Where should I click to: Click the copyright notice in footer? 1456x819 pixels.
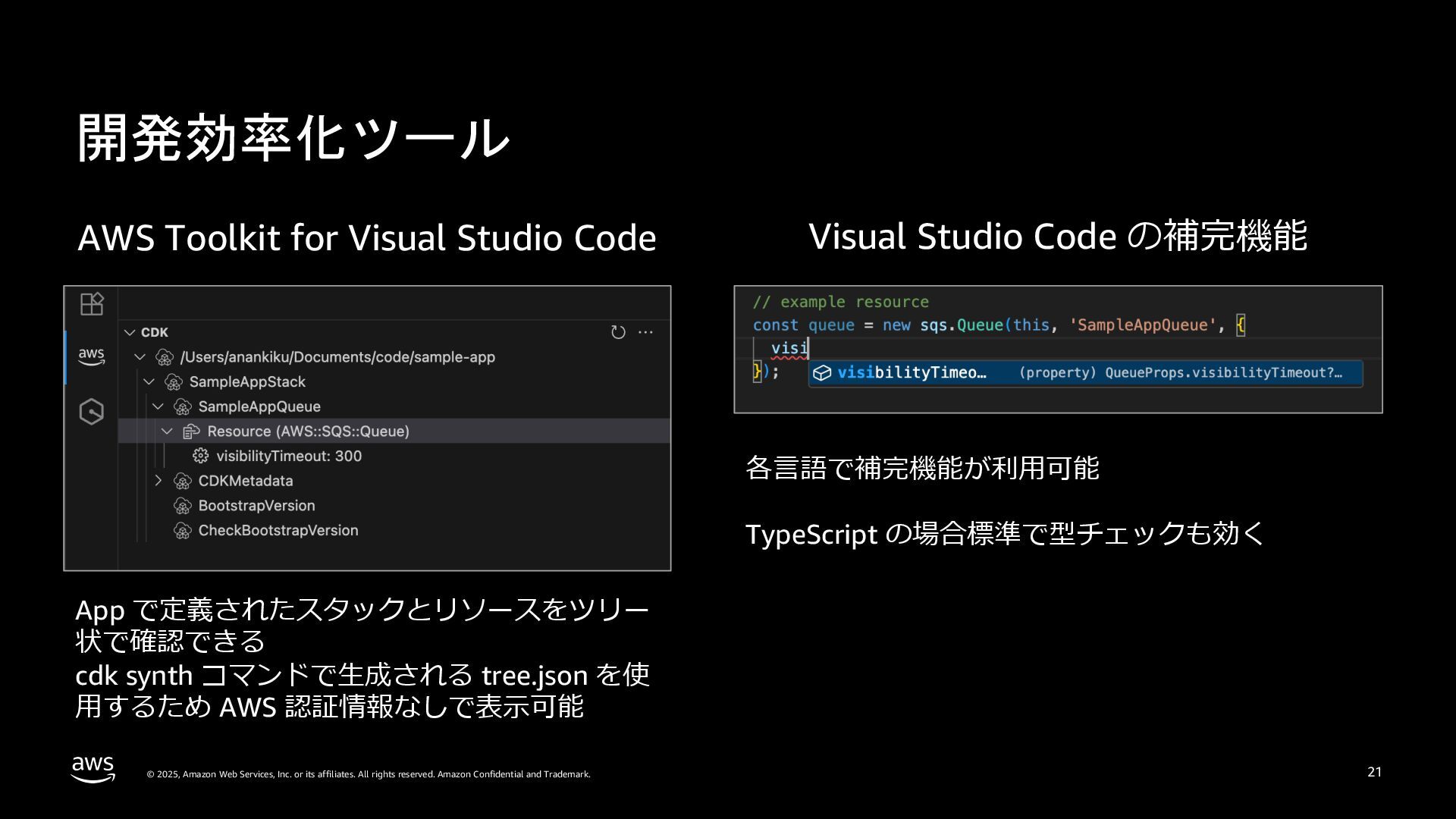(x=369, y=774)
